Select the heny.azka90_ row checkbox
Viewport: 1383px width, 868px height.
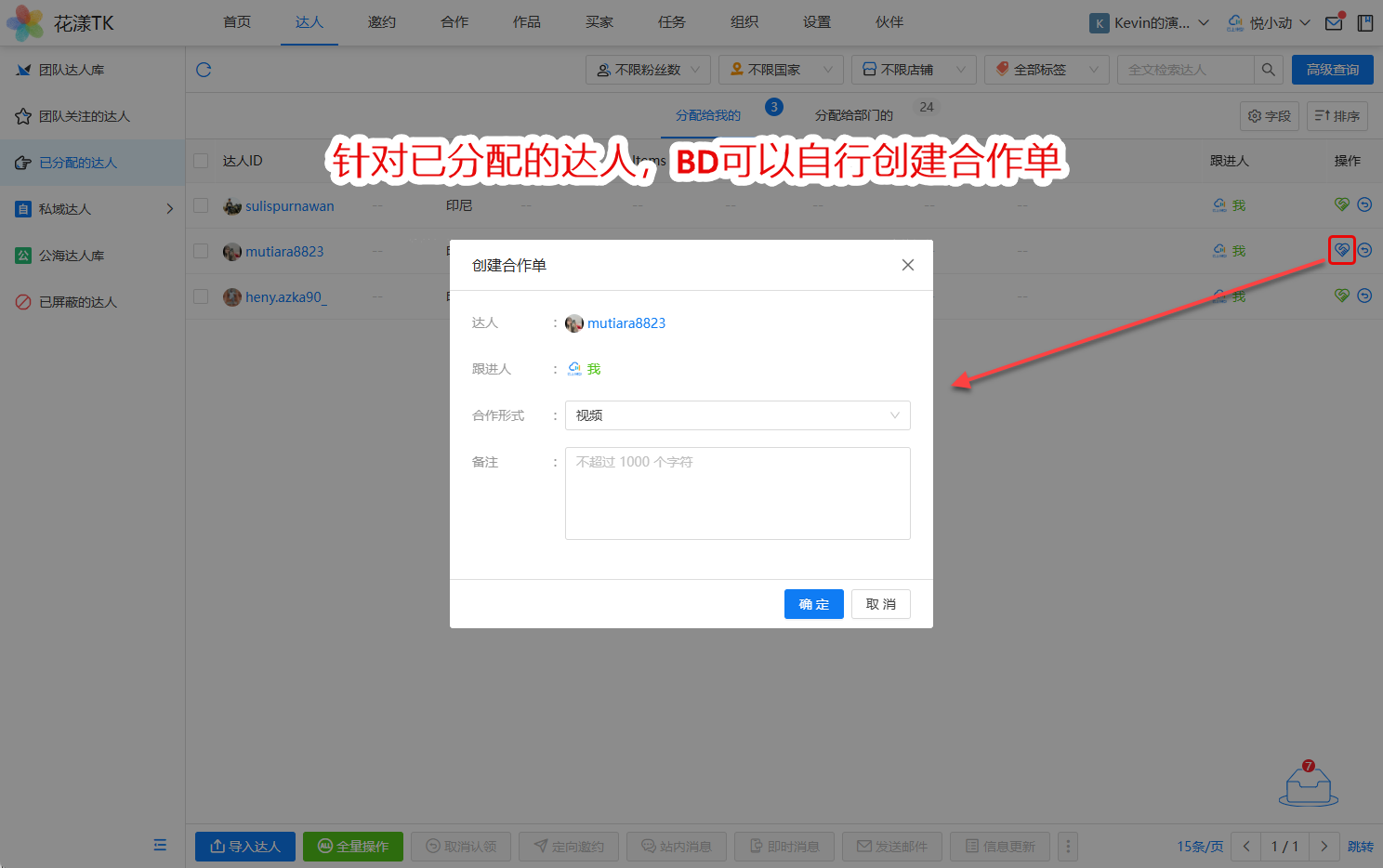click(x=201, y=296)
